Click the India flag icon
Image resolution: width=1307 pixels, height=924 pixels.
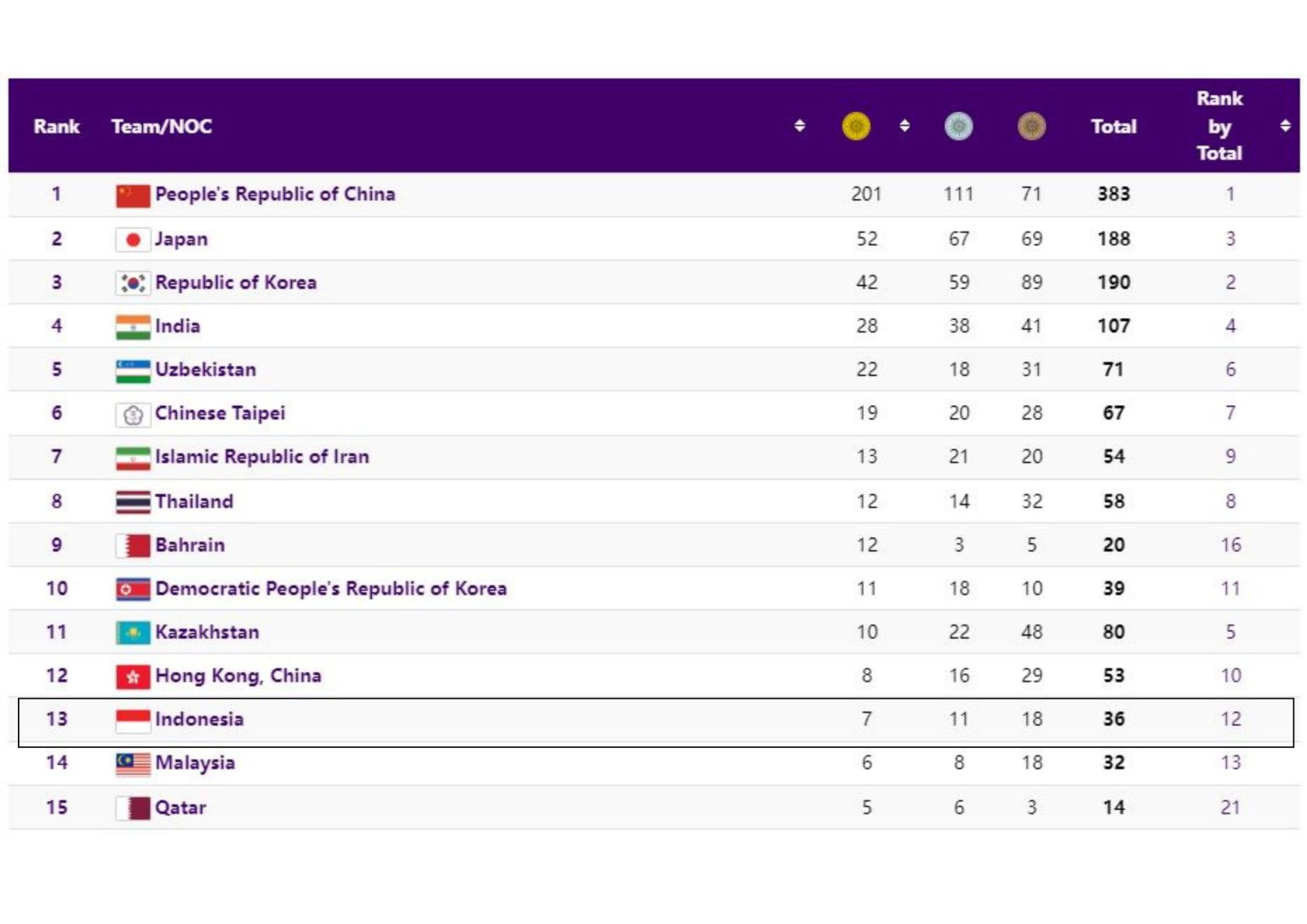(x=133, y=327)
